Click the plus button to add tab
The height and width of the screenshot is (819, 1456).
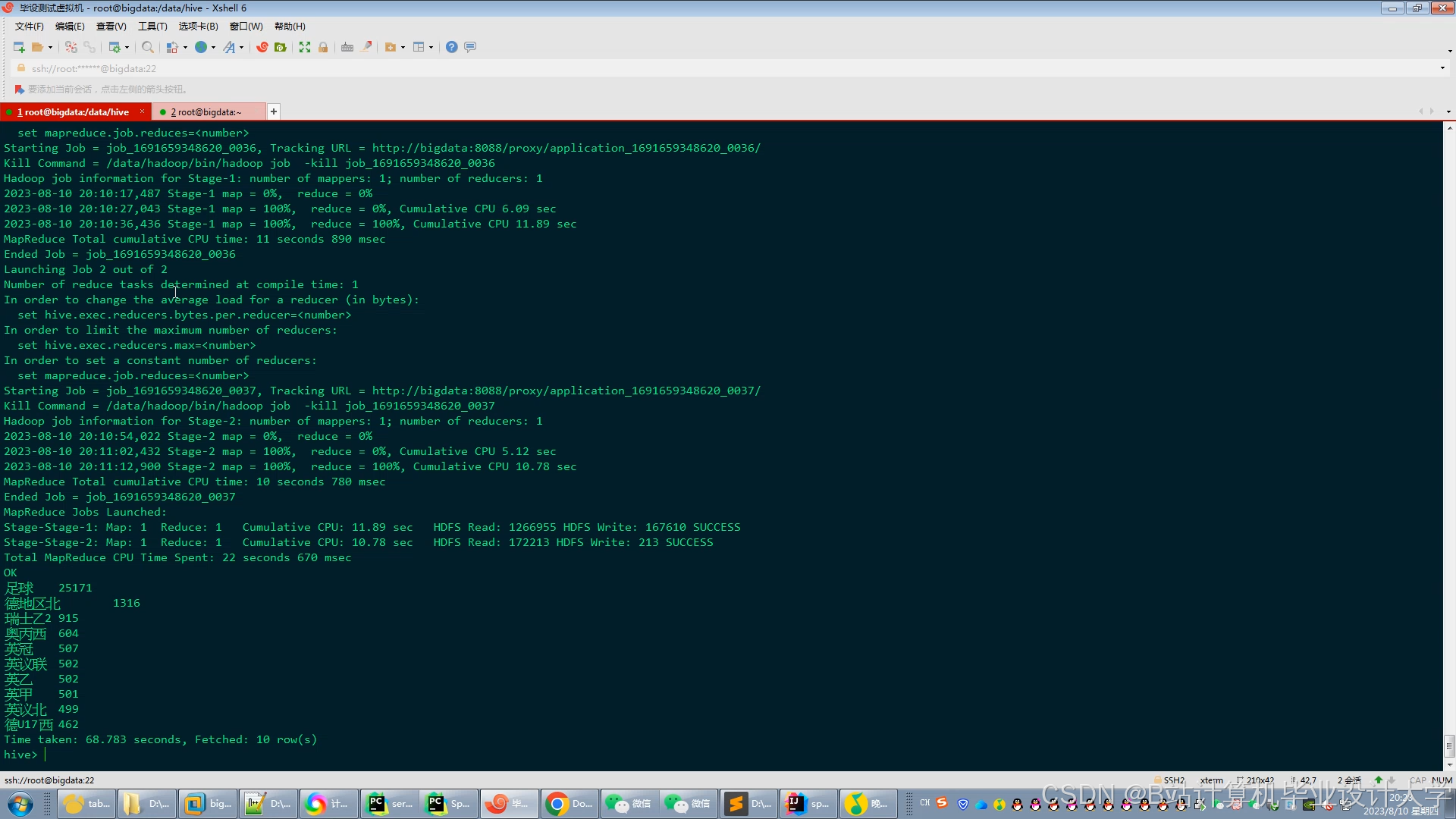click(x=274, y=112)
